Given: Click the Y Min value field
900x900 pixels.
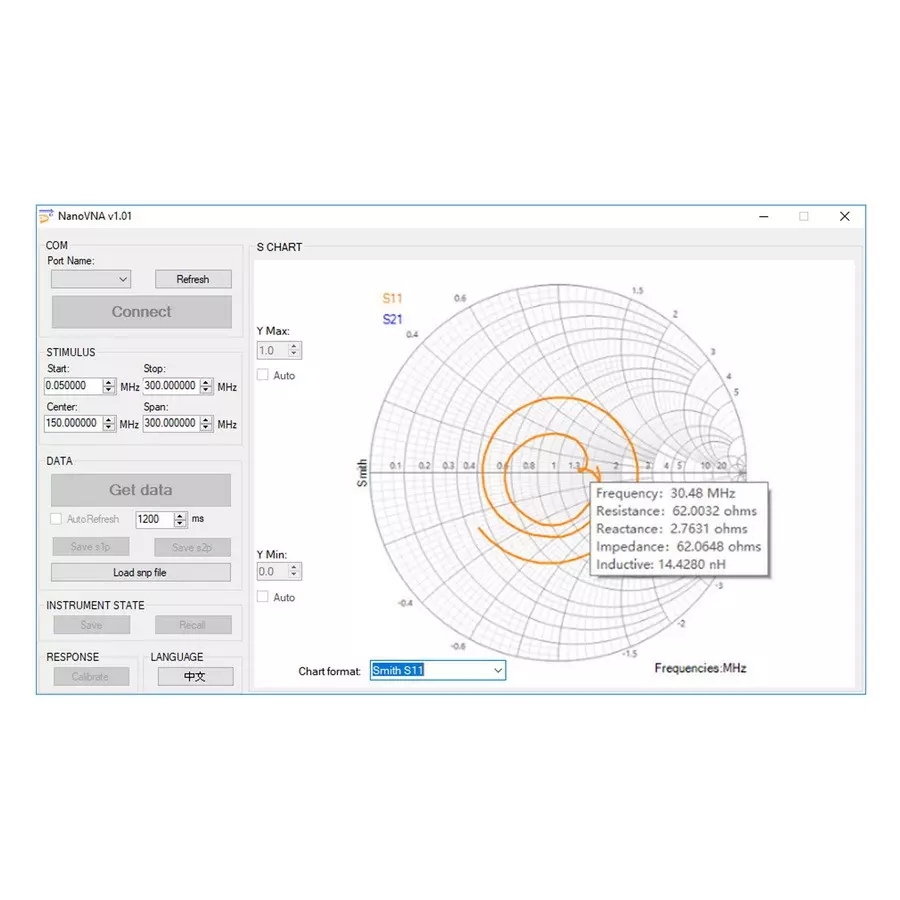Looking at the screenshot, I should point(272,571).
